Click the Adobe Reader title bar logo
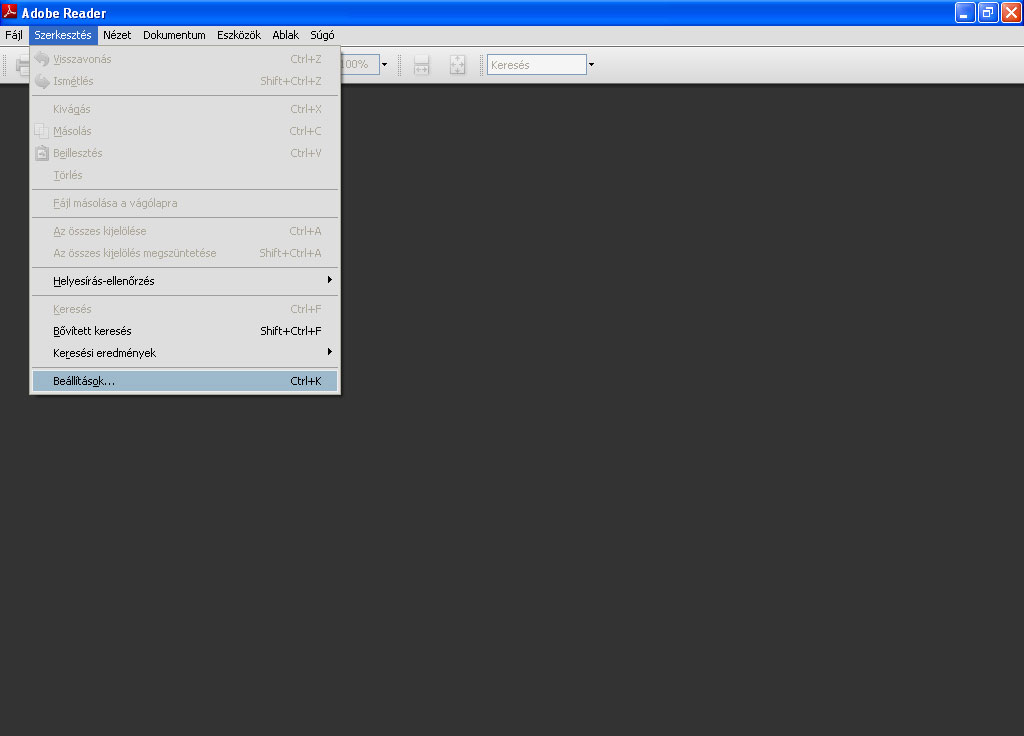The width and height of the screenshot is (1024, 736). pos(10,12)
